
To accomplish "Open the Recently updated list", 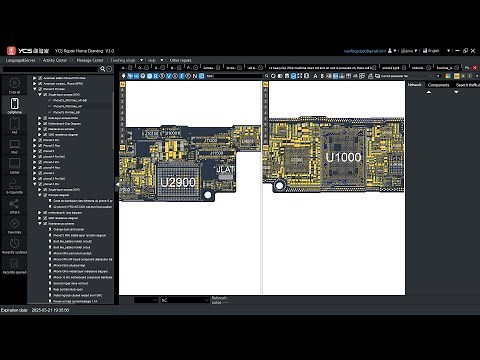I will click(x=14, y=246).
